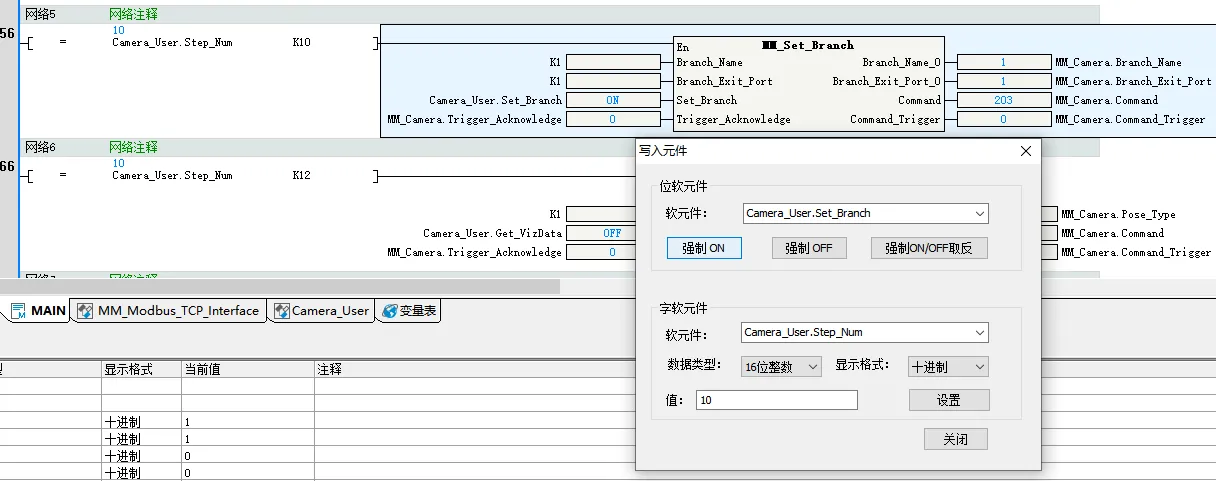Open the 显示格式 十进制 dropdown

point(978,367)
